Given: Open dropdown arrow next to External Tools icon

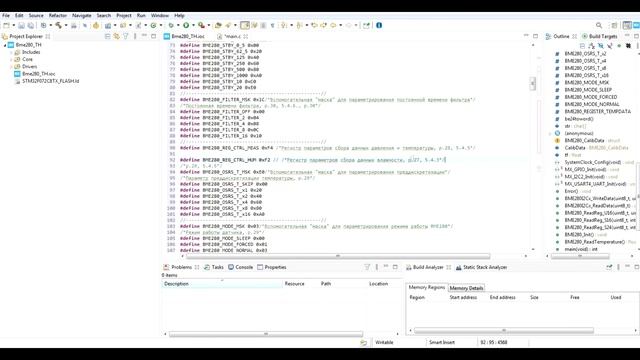Looking at the screenshot, I should coord(209,25).
